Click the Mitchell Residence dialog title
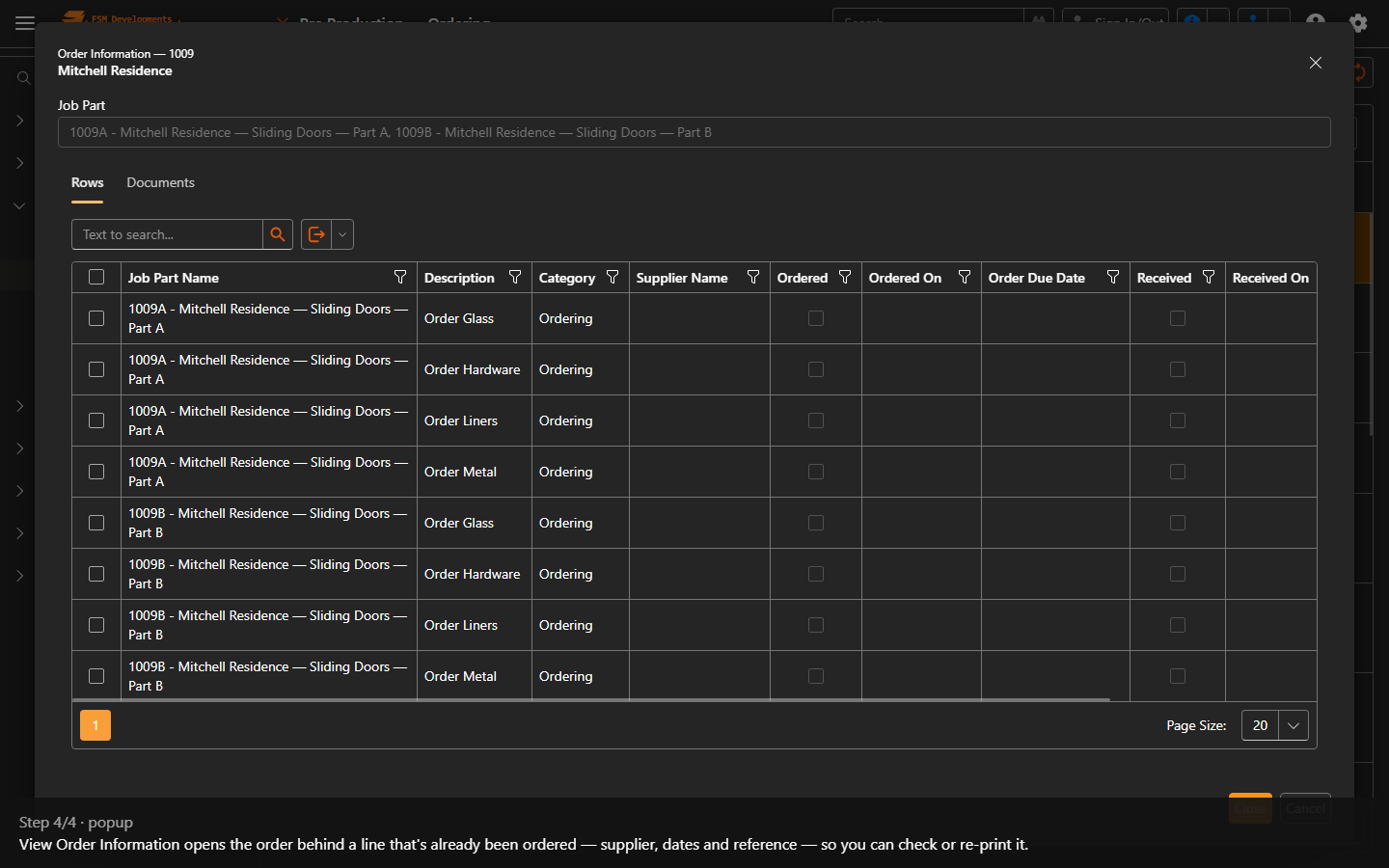This screenshot has height=868, width=1389. (115, 70)
